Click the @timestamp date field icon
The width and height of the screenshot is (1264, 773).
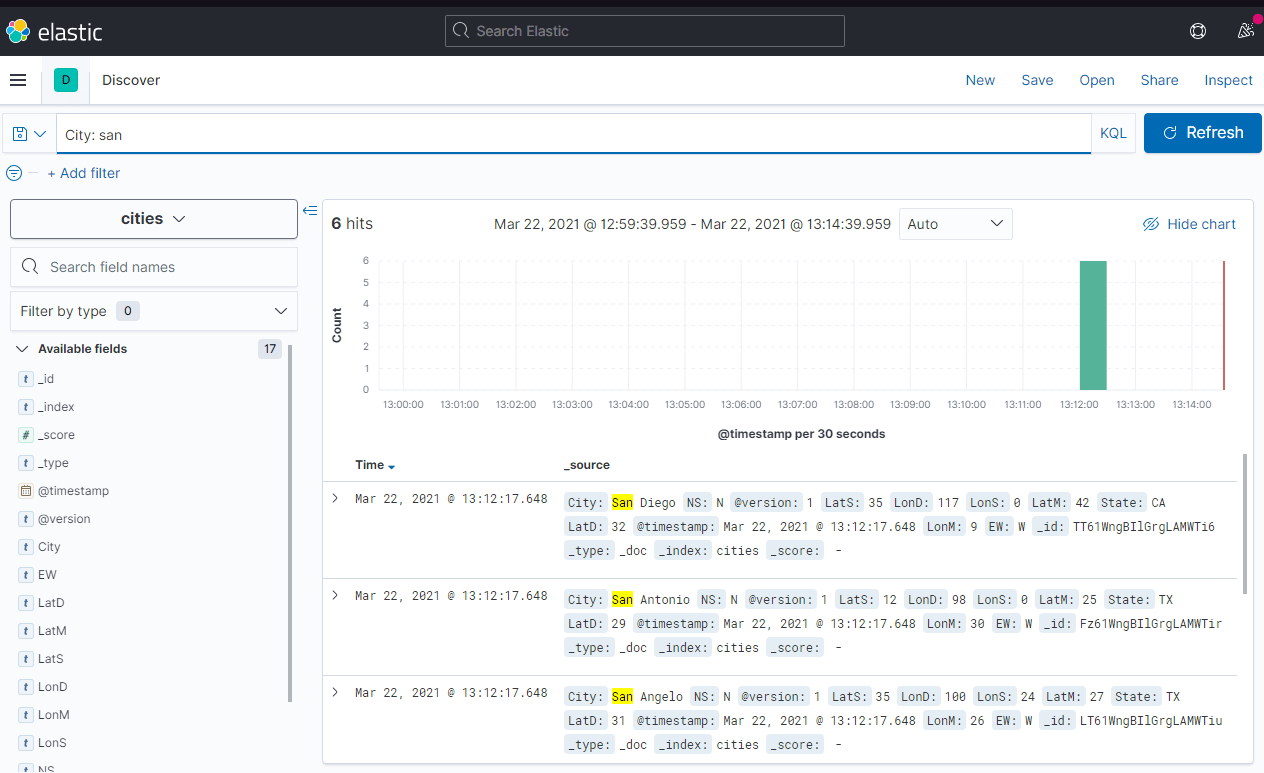24,490
